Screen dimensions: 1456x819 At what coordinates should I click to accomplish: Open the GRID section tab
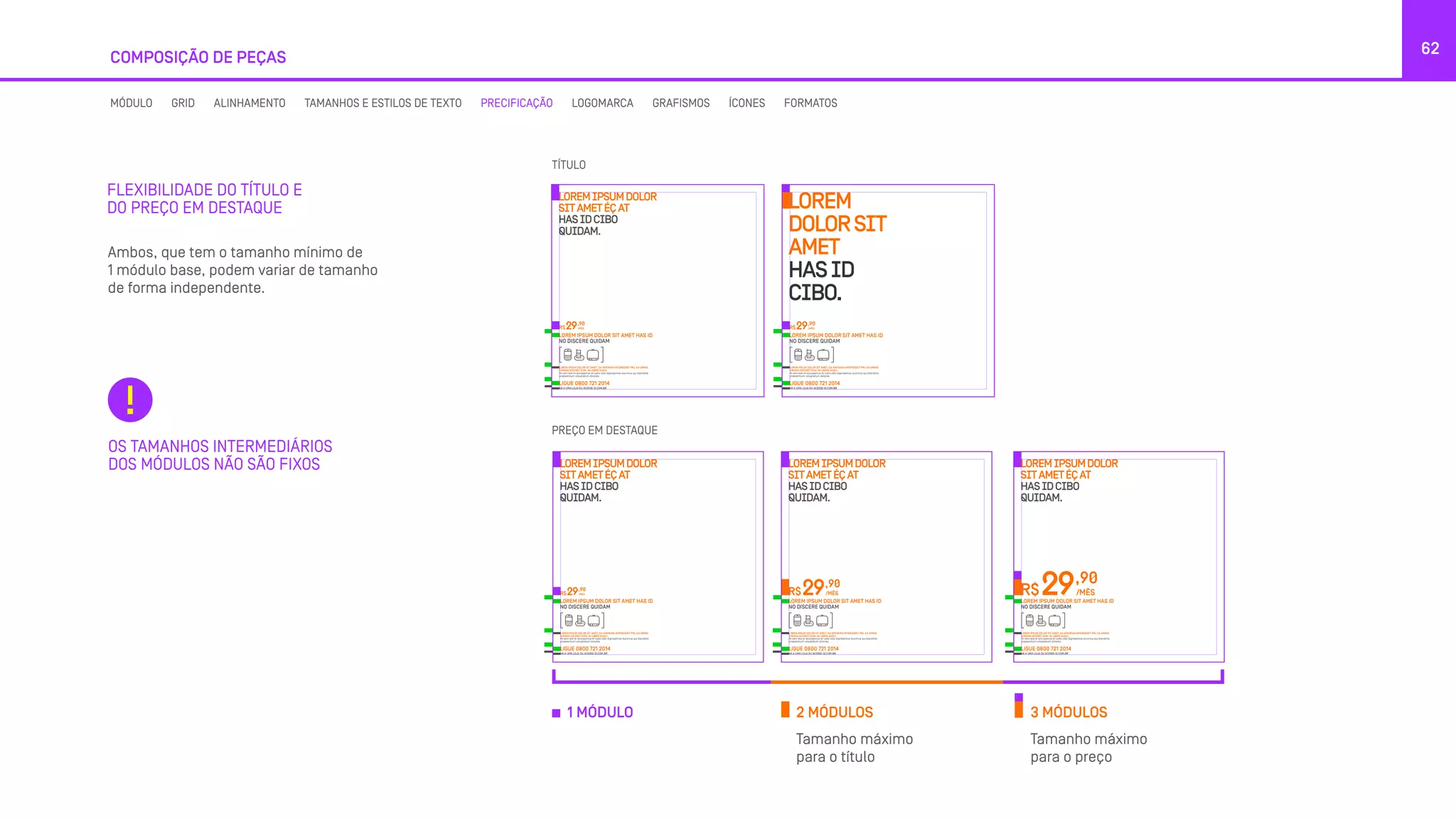(183, 103)
